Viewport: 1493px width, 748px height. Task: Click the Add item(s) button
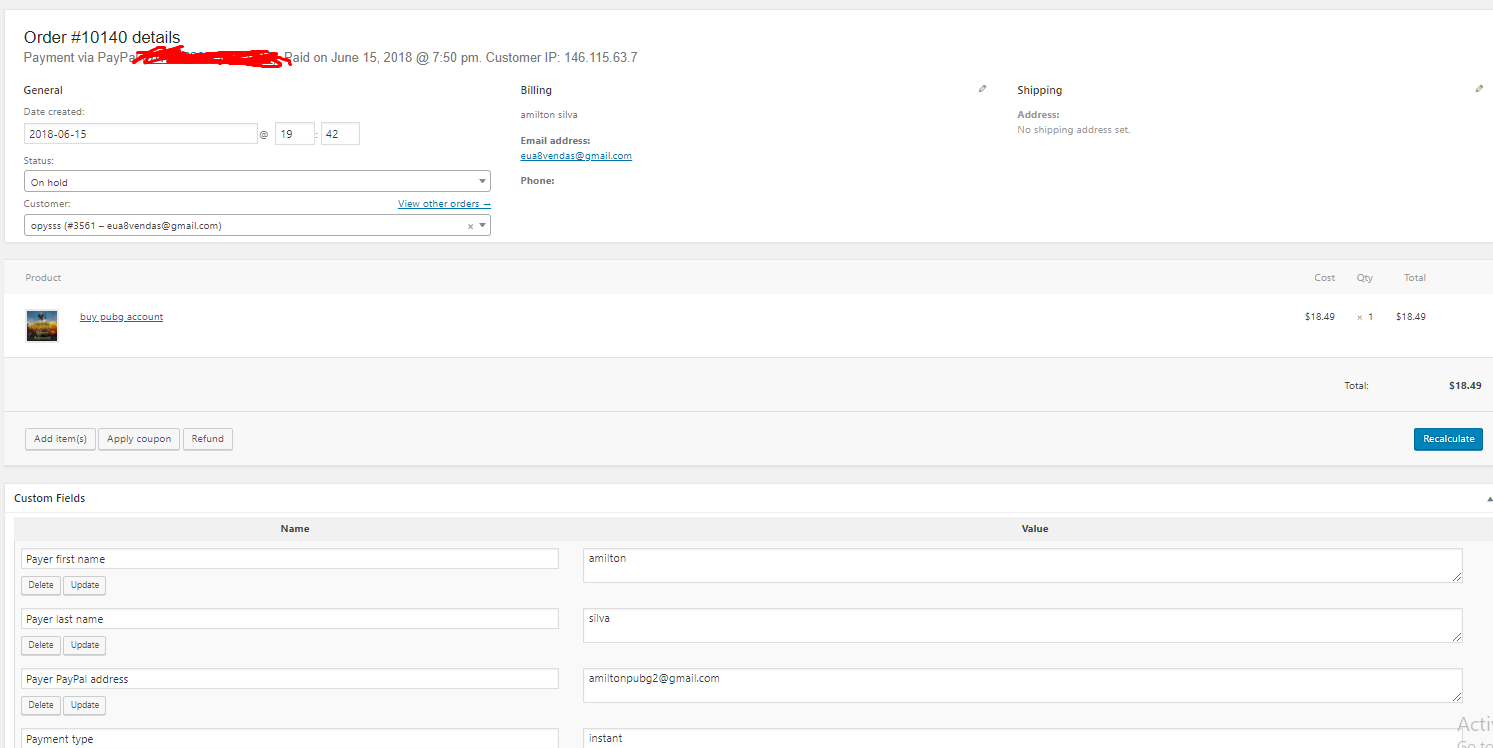coord(60,439)
